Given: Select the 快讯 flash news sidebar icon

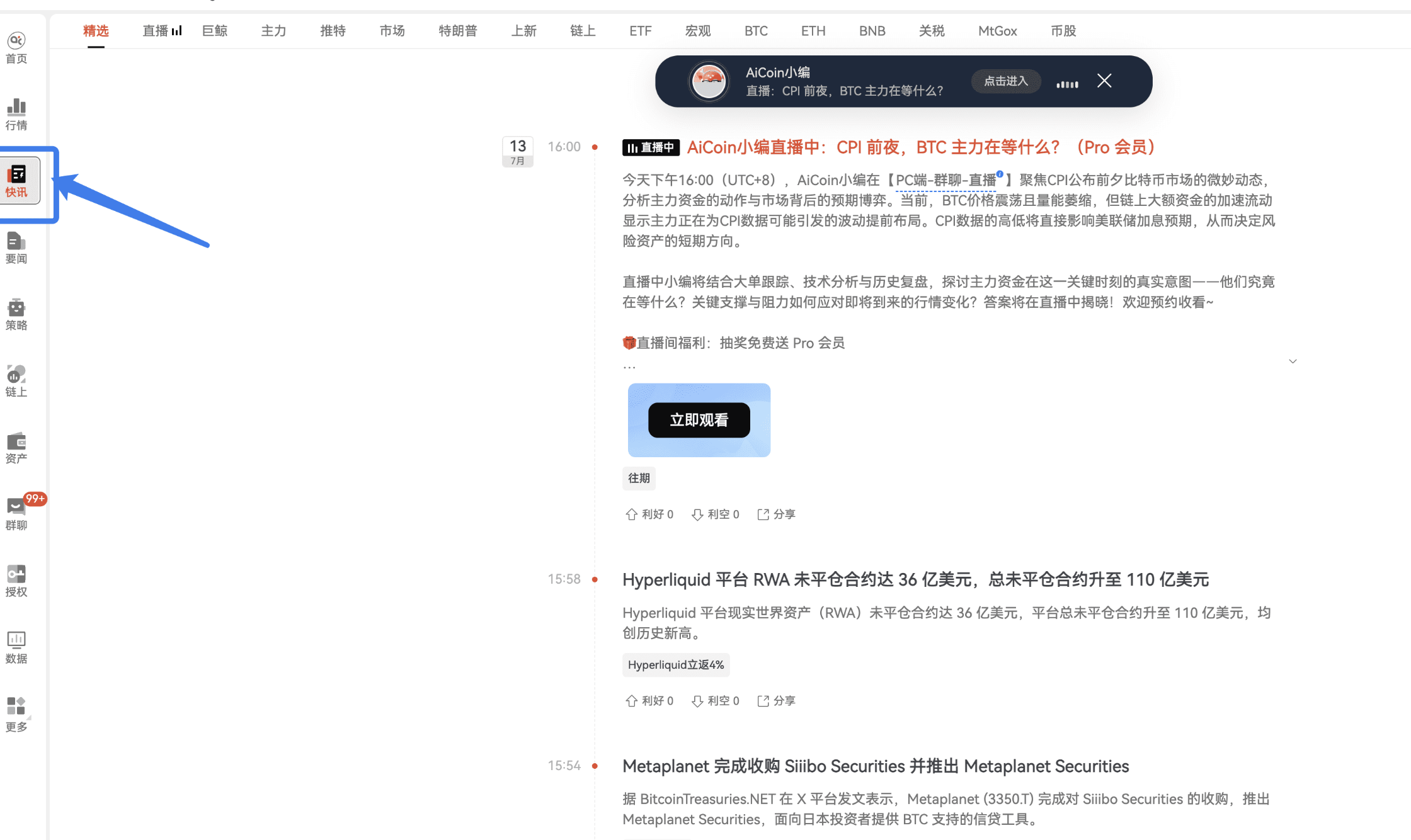Looking at the screenshot, I should pos(16,181).
